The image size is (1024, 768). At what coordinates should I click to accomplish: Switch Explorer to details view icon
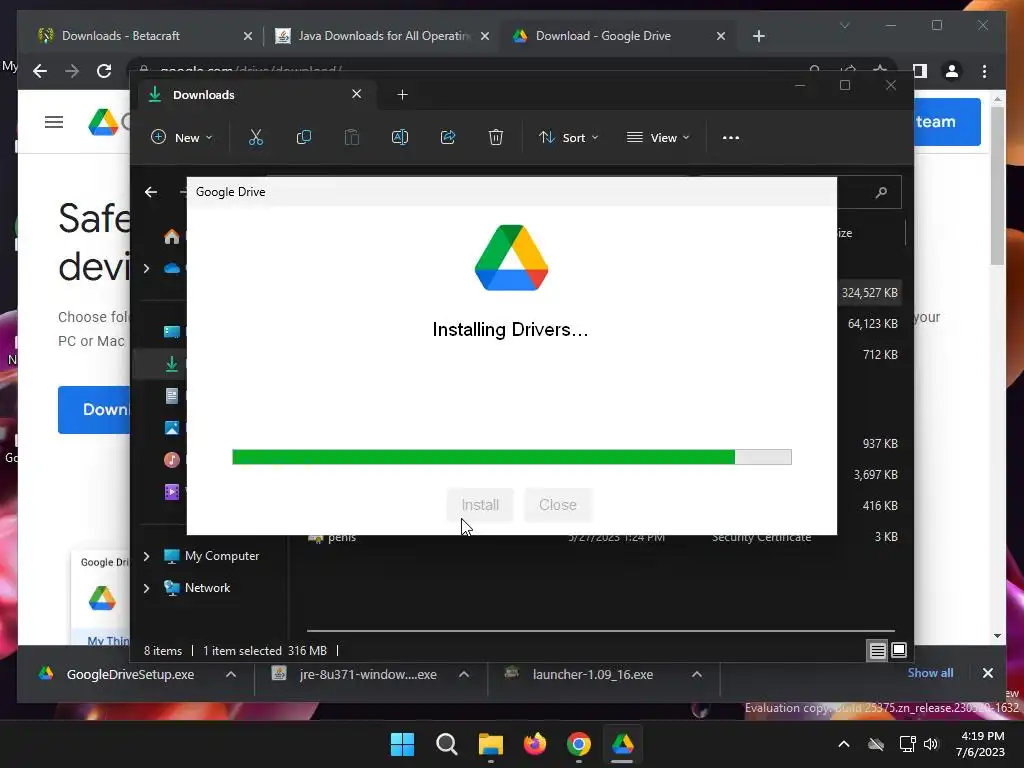click(x=877, y=650)
